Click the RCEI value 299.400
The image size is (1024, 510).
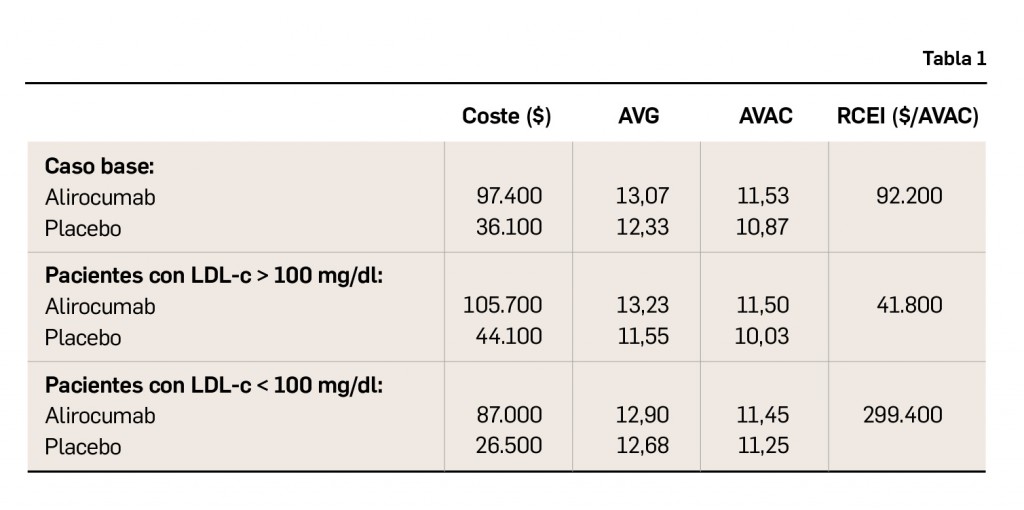tap(902, 415)
